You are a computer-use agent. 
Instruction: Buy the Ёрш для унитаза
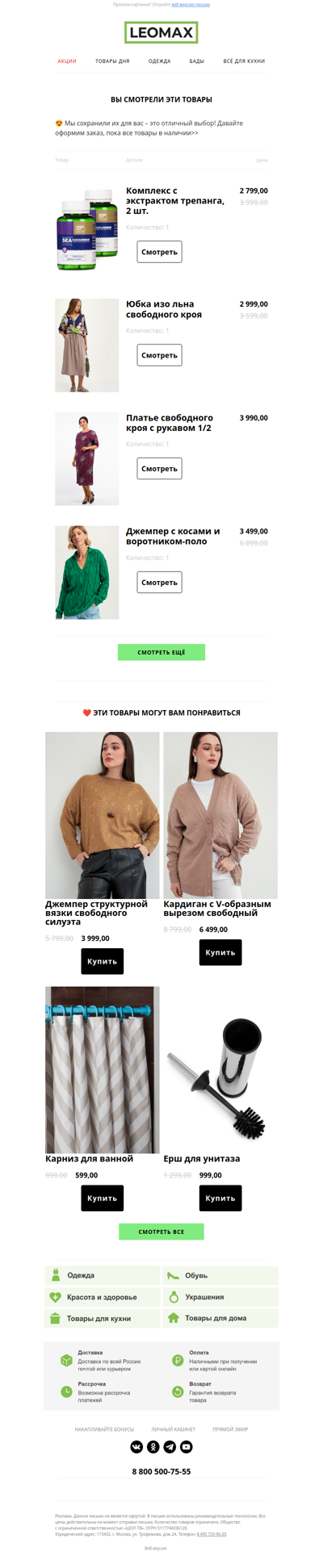point(220,1198)
